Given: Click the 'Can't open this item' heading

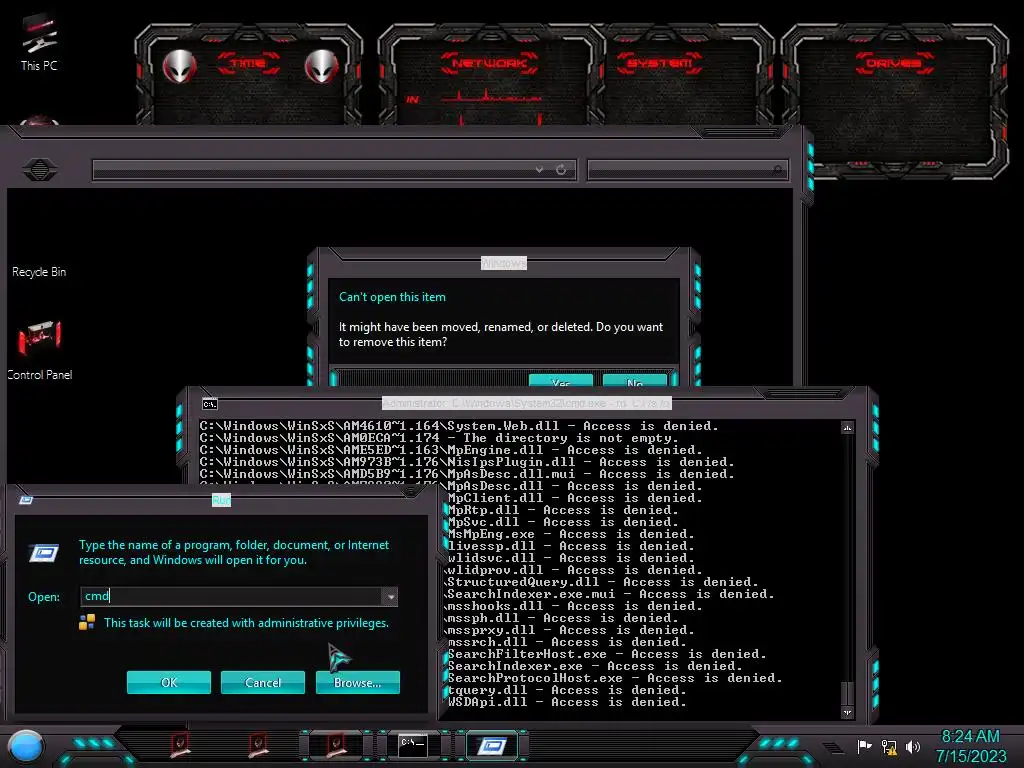Looking at the screenshot, I should click(392, 297).
